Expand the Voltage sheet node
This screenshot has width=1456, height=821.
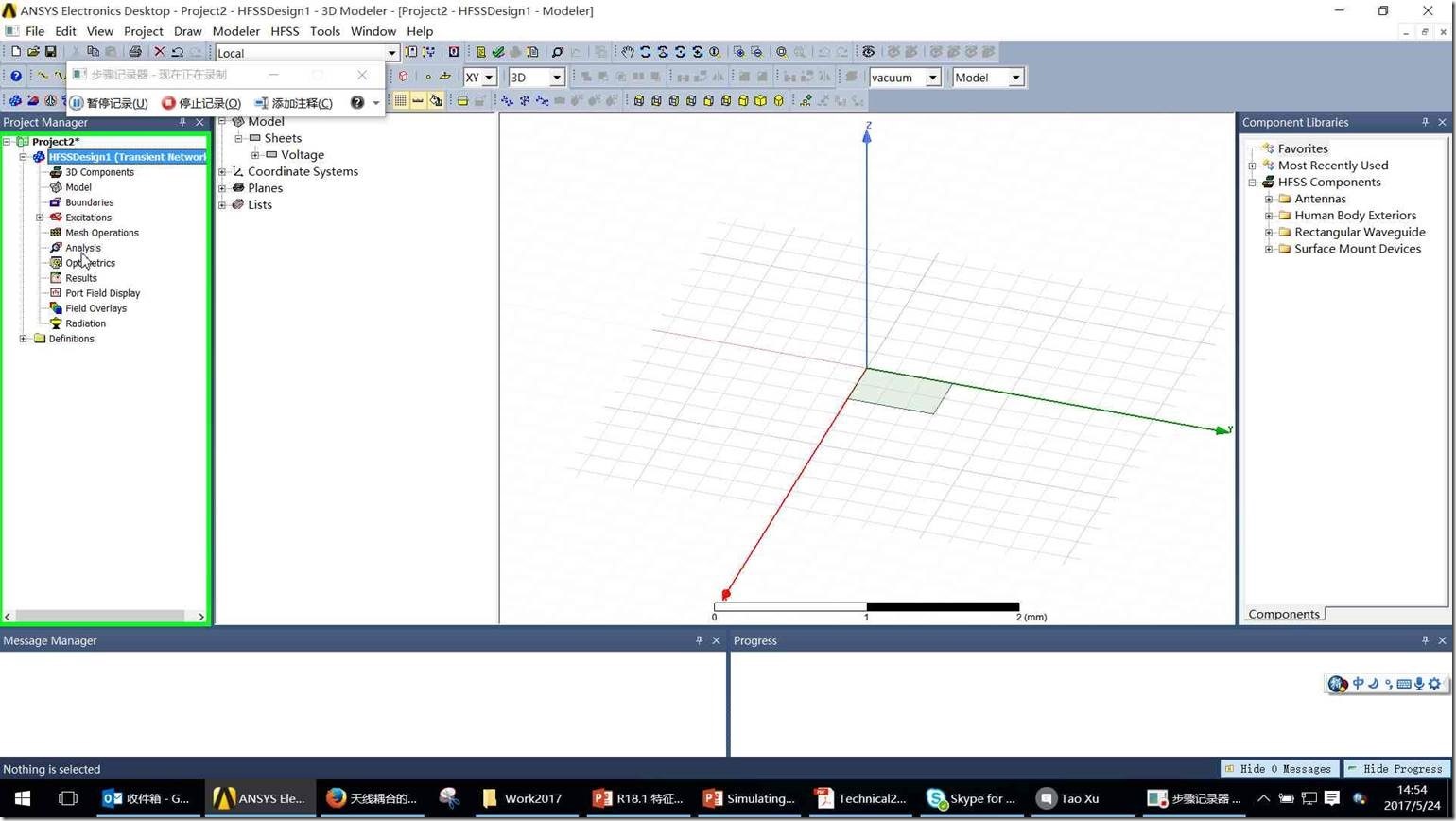coord(255,155)
